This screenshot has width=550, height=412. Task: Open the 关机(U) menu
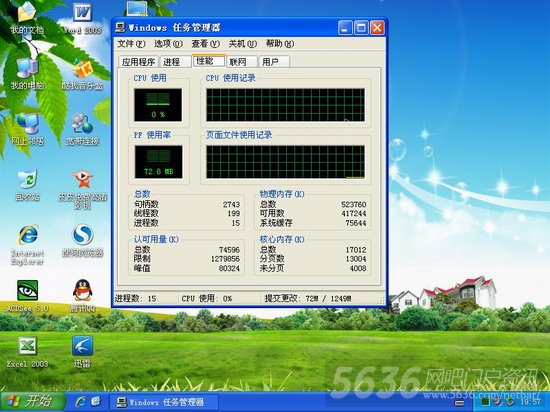pos(242,44)
